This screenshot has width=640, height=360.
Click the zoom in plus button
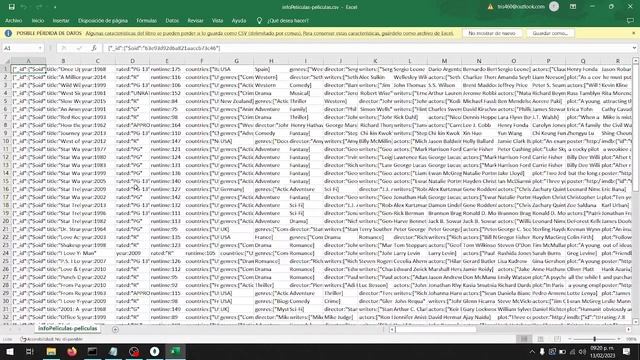click(x=619, y=339)
